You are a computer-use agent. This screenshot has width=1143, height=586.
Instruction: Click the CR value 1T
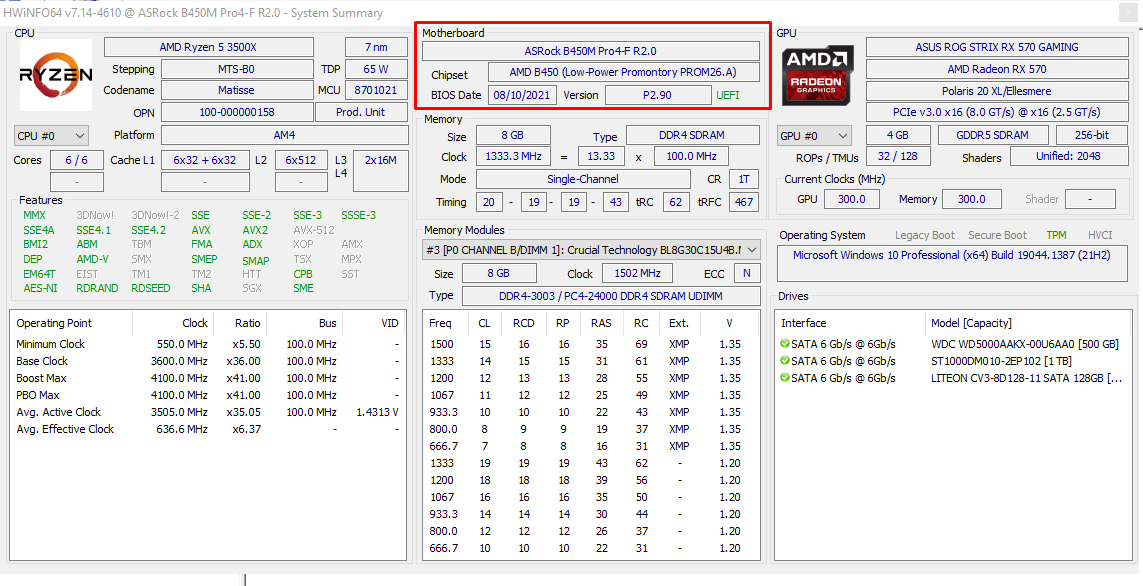coord(744,179)
